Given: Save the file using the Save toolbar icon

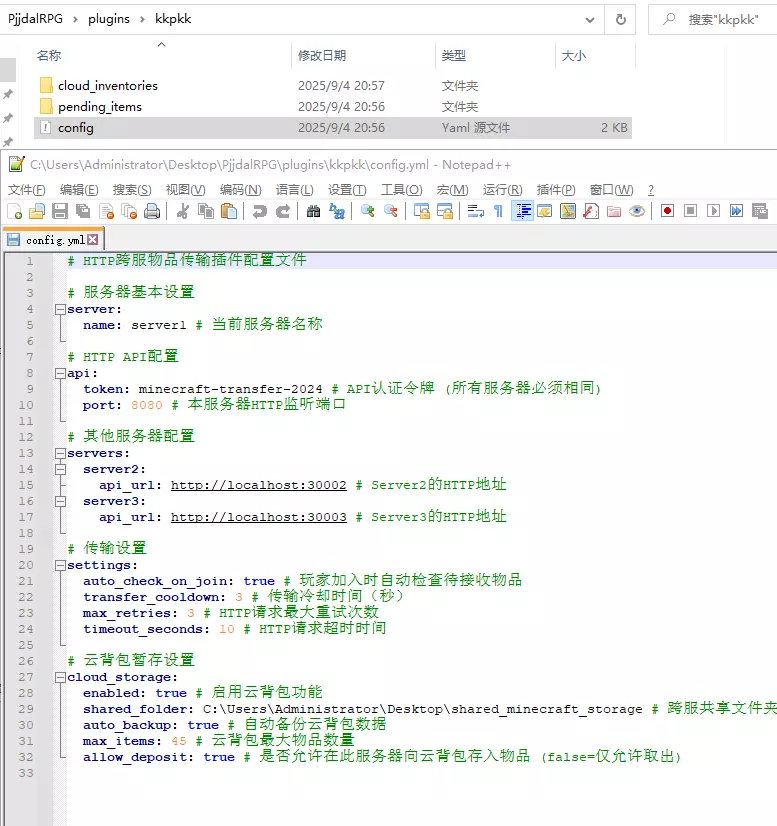Looking at the screenshot, I should click(x=60, y=211).
